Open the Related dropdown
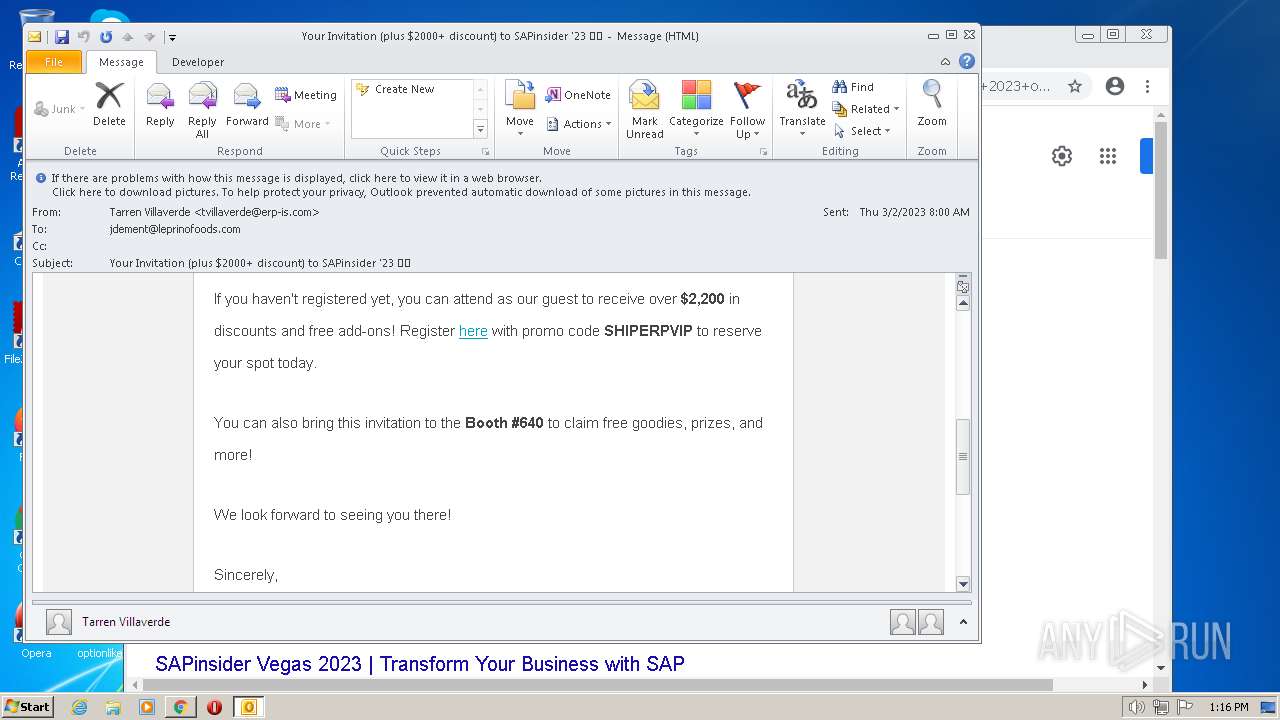The image size is (1280, 720). [x=866, y=109]
